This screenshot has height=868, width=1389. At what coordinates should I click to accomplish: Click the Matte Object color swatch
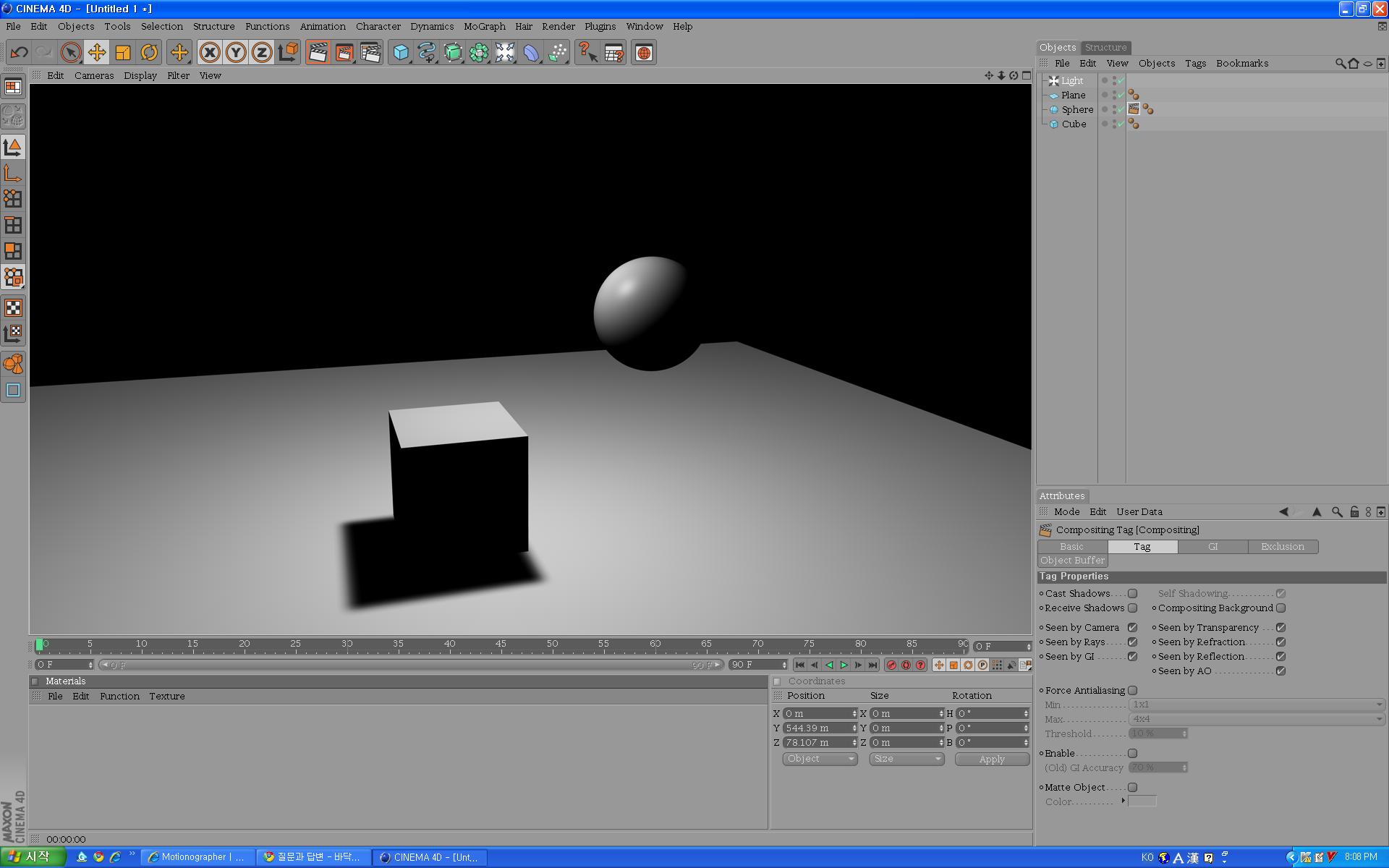pyautogui.click(x=1142, y=801)
